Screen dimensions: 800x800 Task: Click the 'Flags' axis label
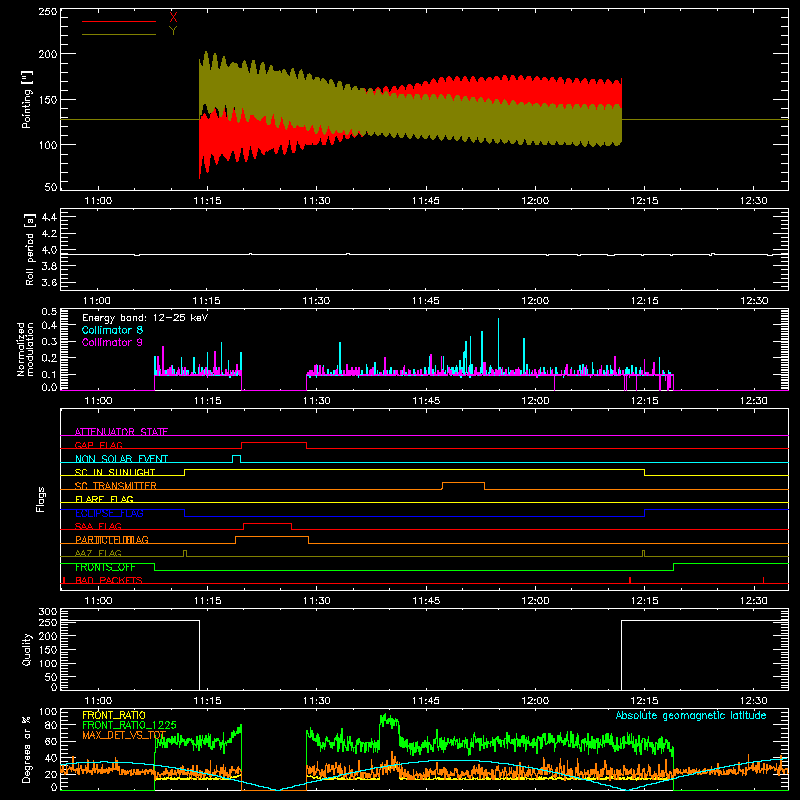[41, 499]
